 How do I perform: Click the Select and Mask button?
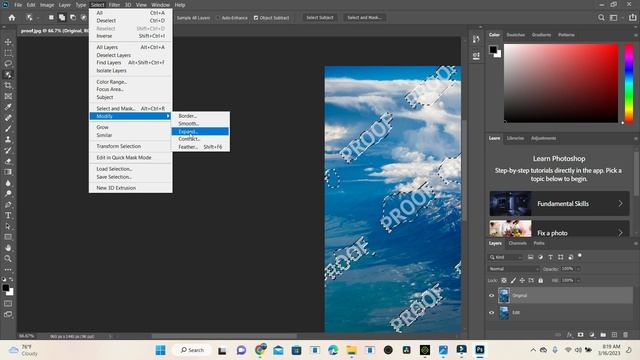pyautogui.click(x=364, y=18)
